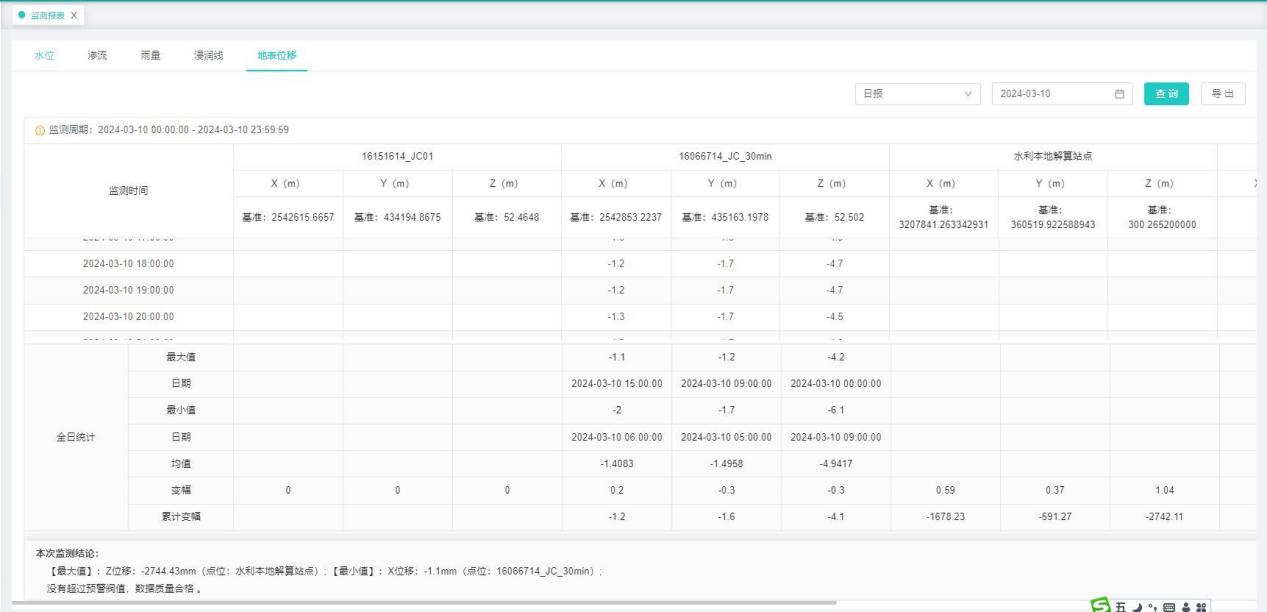1267x612 pixels.
Task: Close the 监测报表 page tab
Action: (75, 16)
